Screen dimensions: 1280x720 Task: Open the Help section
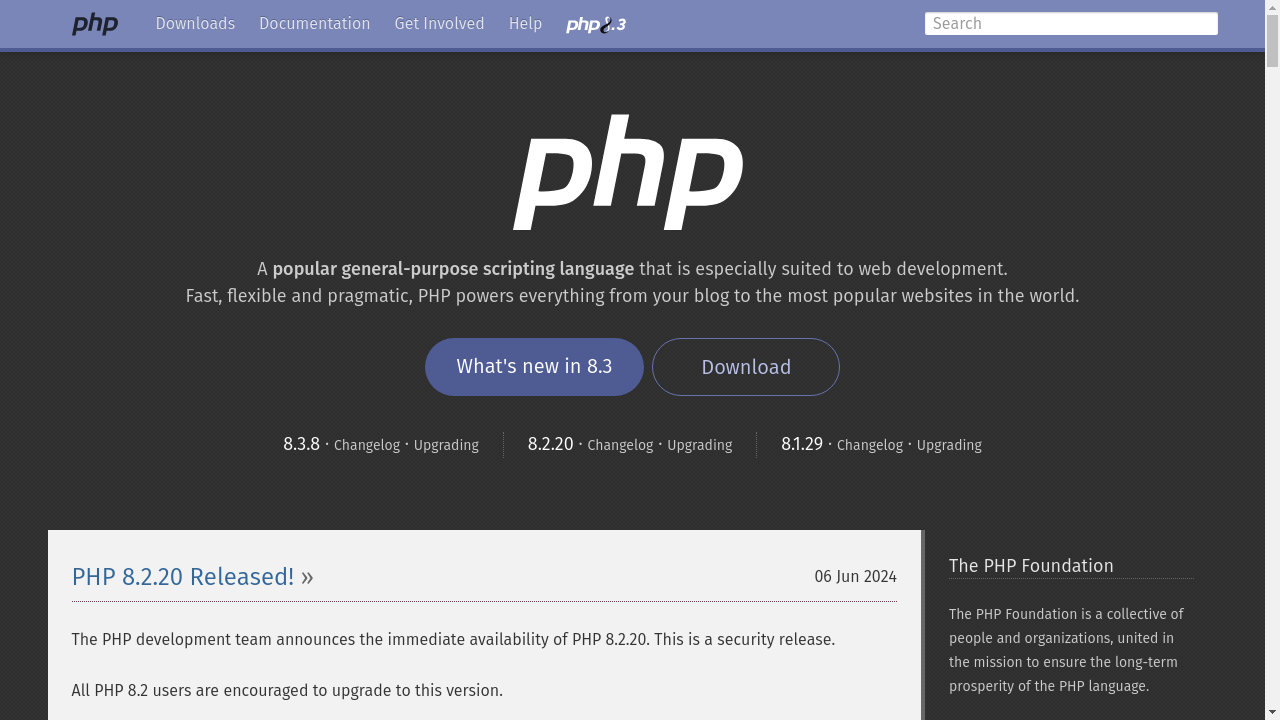pyautogui.click(x=525, y=23)
